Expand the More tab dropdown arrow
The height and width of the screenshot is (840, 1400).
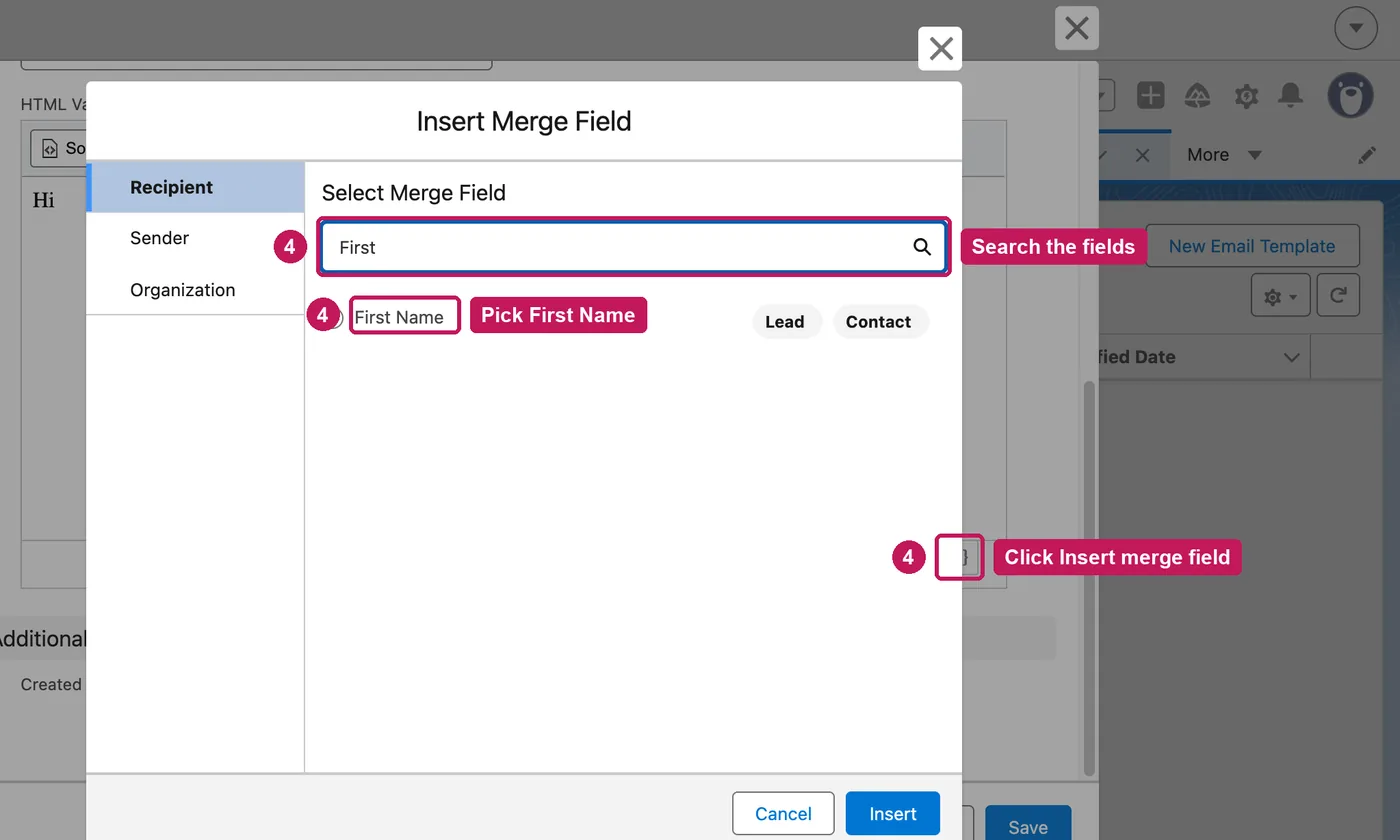[1254, 155]
